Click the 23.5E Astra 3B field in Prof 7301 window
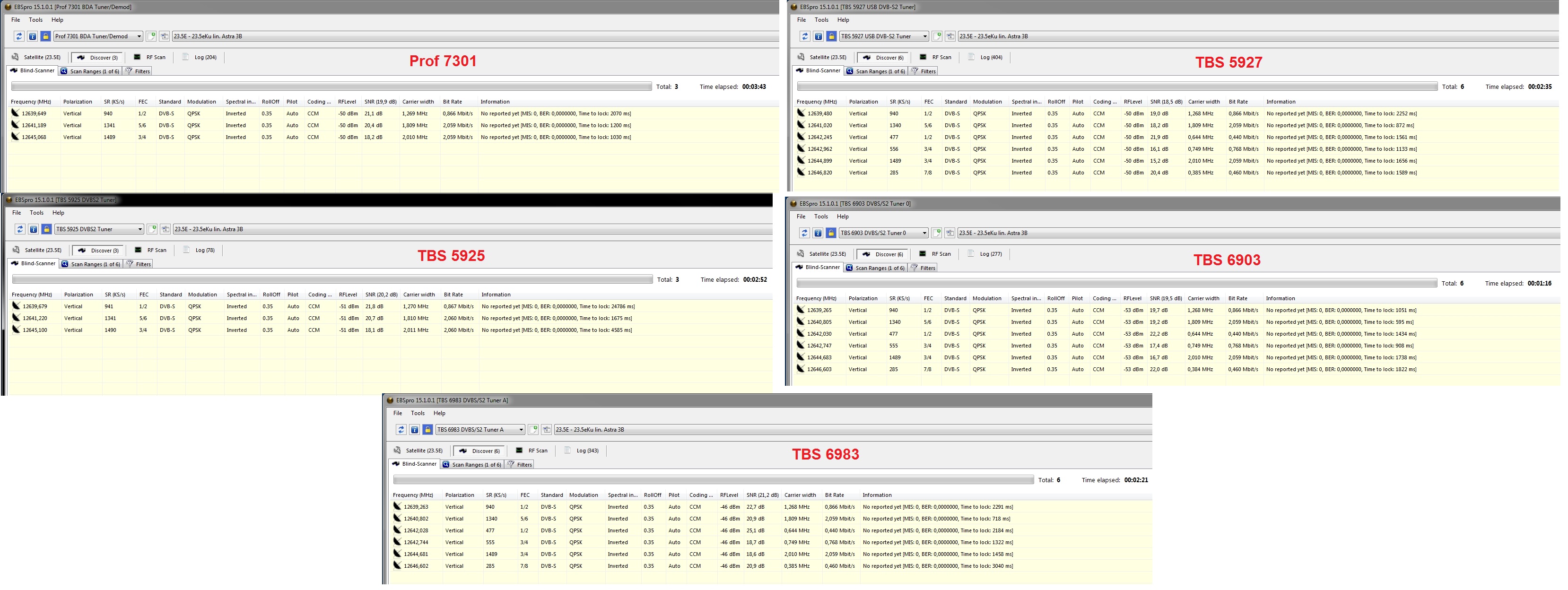The image size is (1568, 590). [475, 36]
